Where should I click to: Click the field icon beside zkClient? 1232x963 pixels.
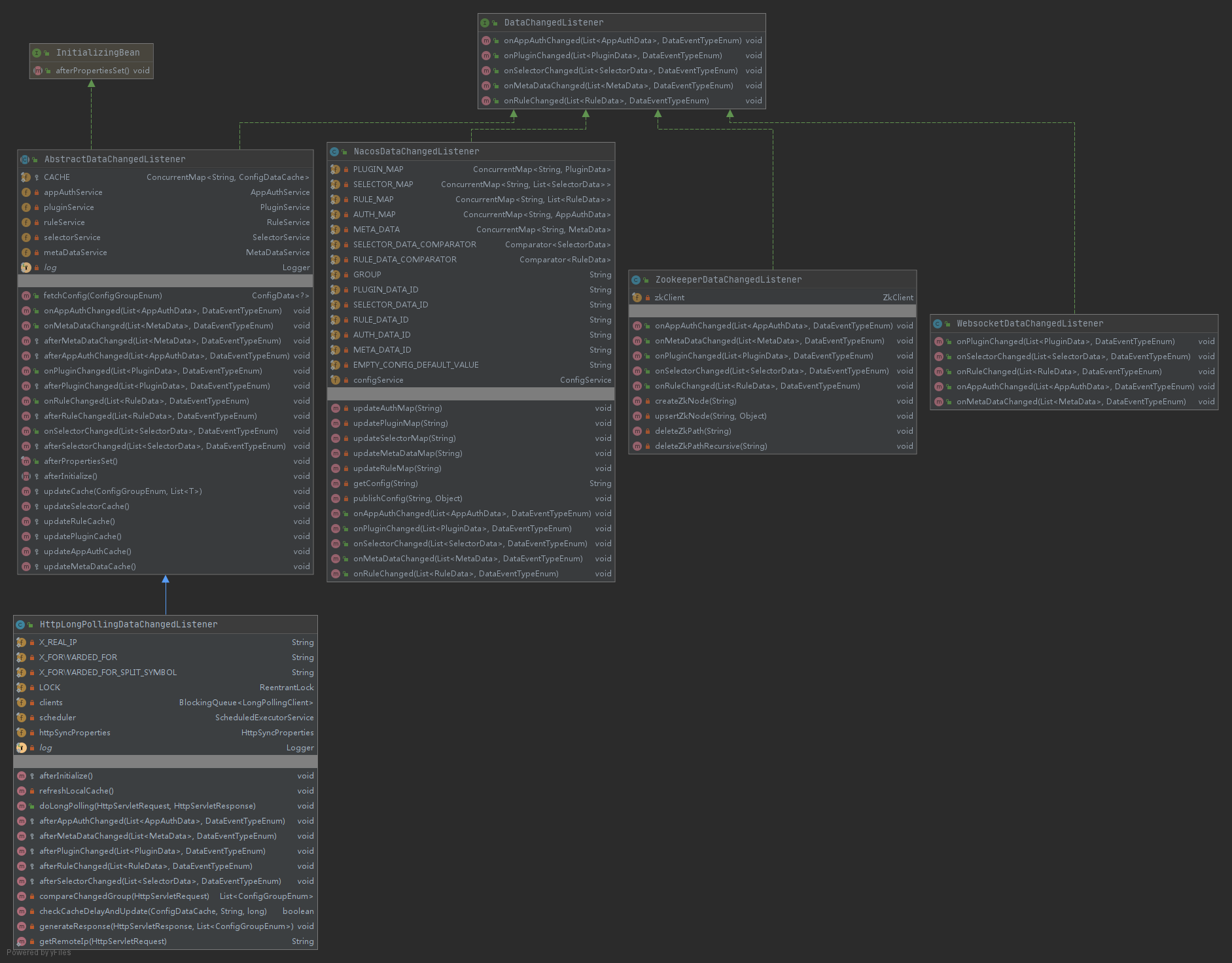tap(637, 298)
